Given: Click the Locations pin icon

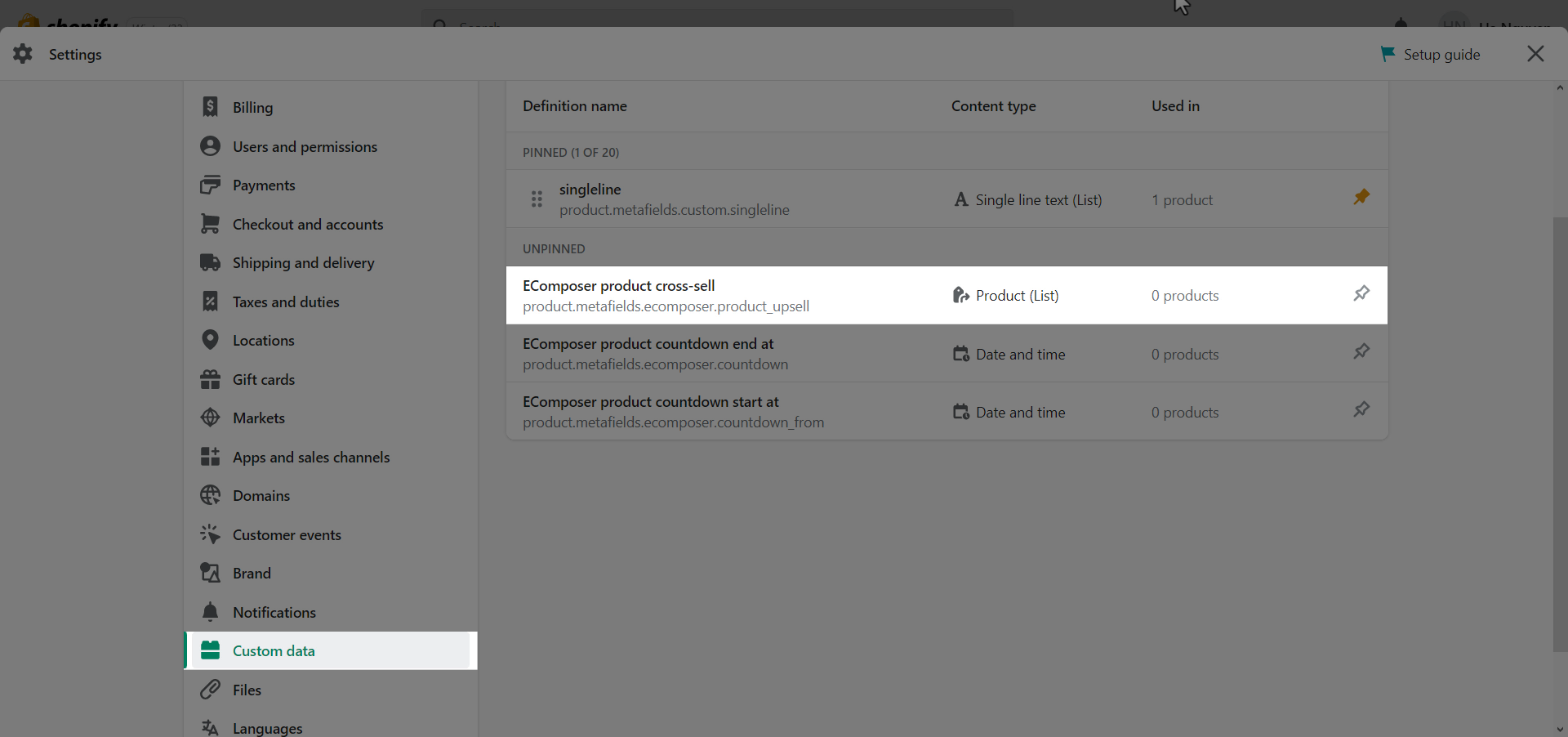Looking at the screenshot, I should [210, 340].
